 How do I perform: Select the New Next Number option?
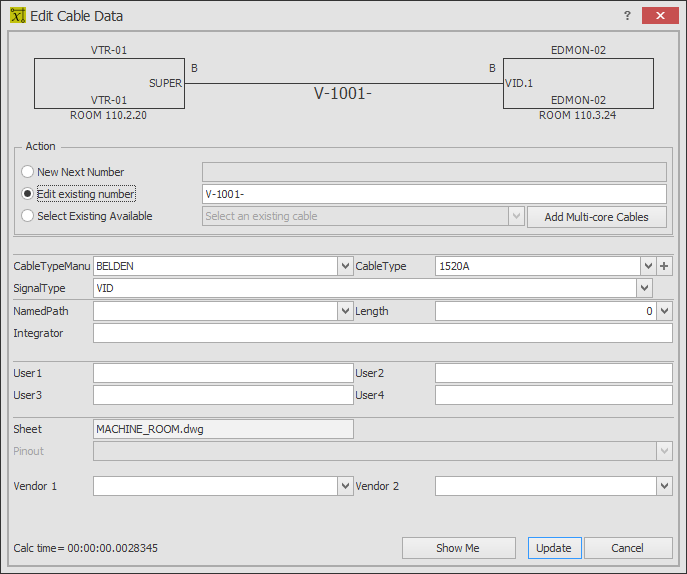click(27, 172)
